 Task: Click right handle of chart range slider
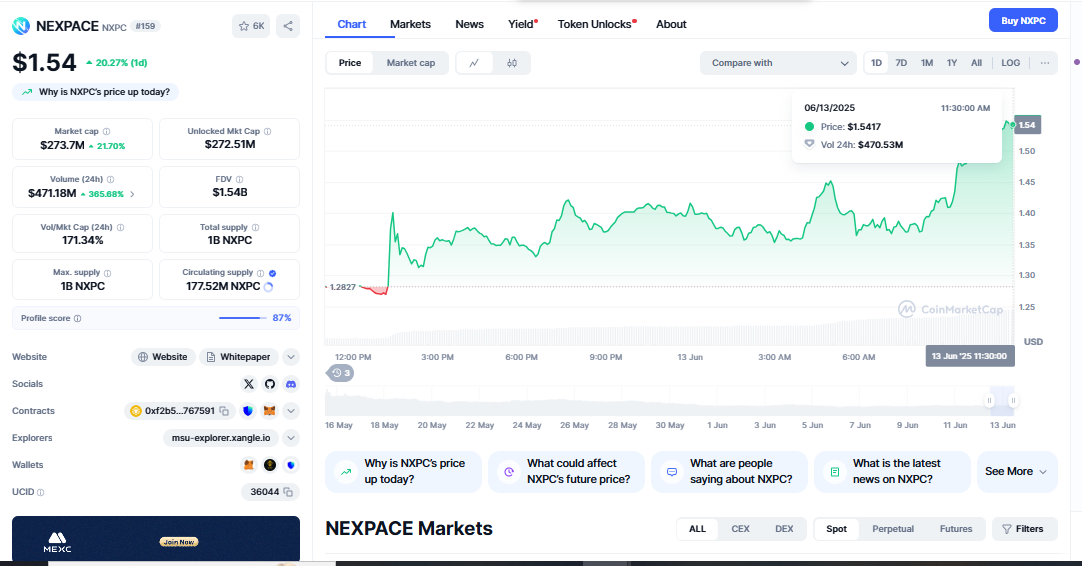click(x=1013, y=400)
